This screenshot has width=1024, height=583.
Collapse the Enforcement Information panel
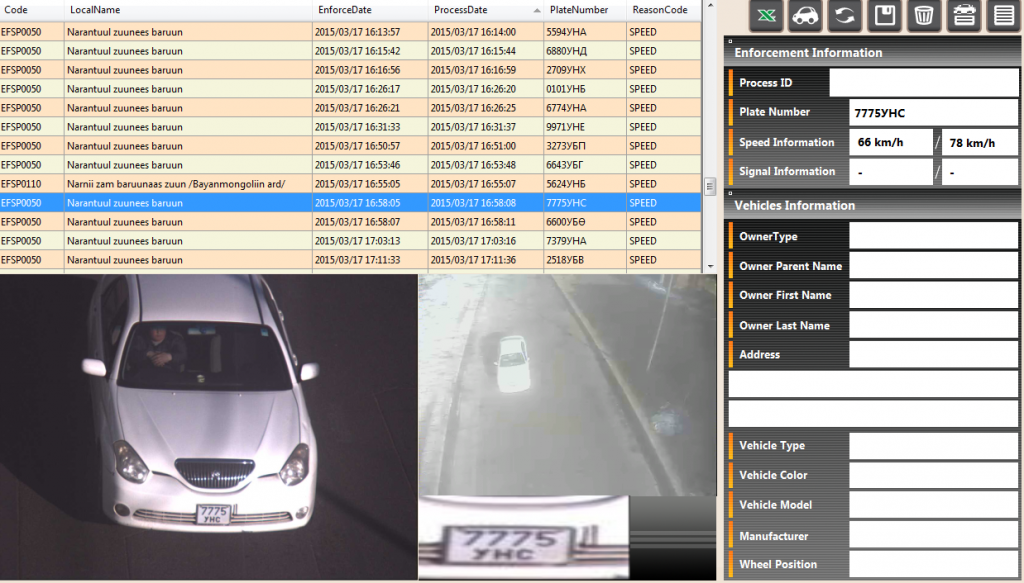(x=730, y=41)
